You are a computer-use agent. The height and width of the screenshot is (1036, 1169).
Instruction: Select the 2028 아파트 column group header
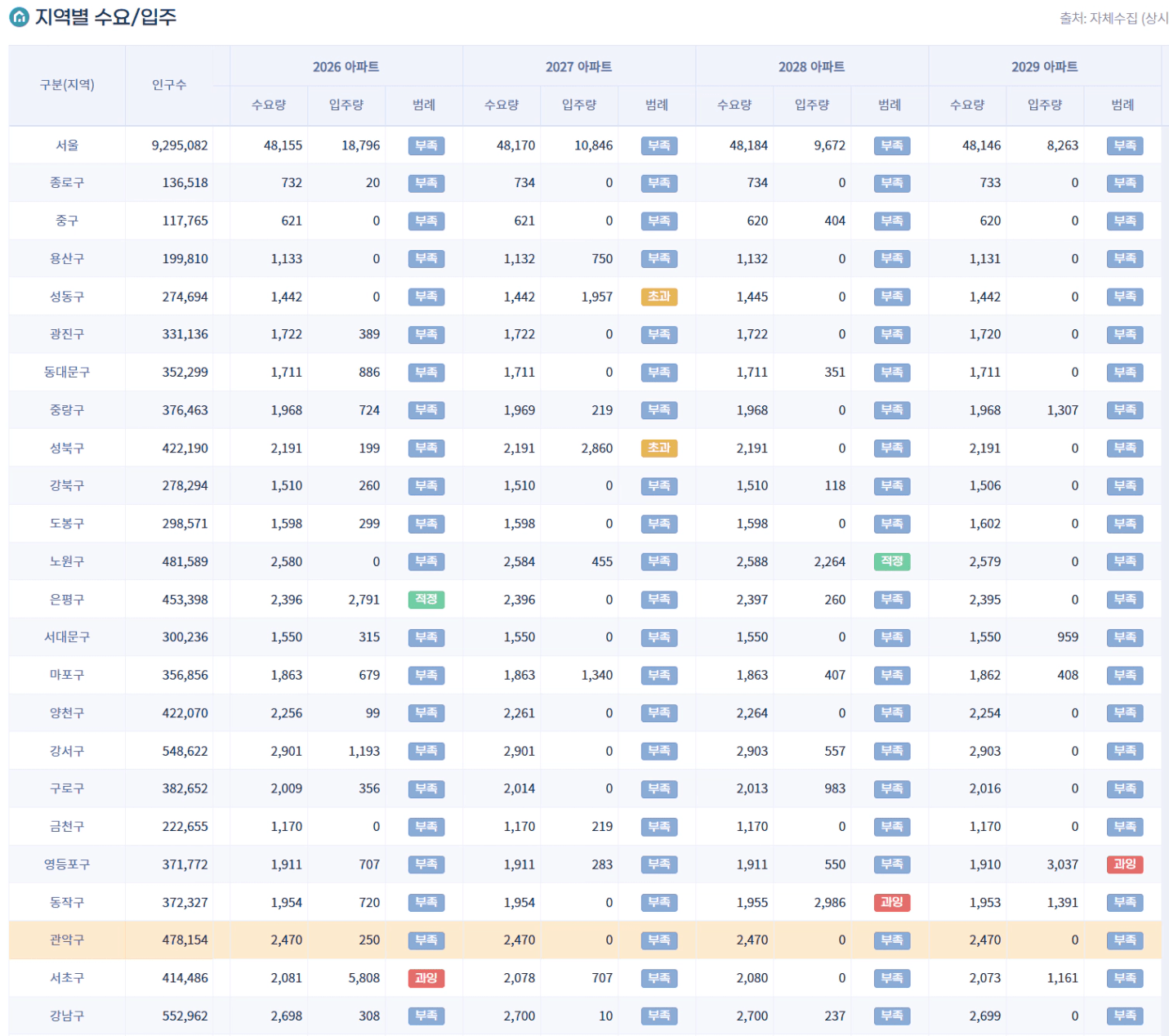(811, 67)
